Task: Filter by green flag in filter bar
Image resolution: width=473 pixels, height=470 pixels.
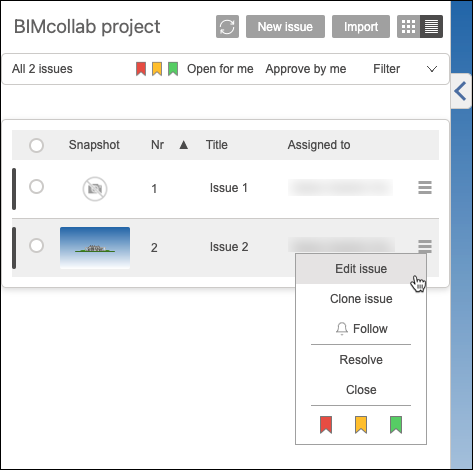Action: pyautogui.click(x=173, y=69)
